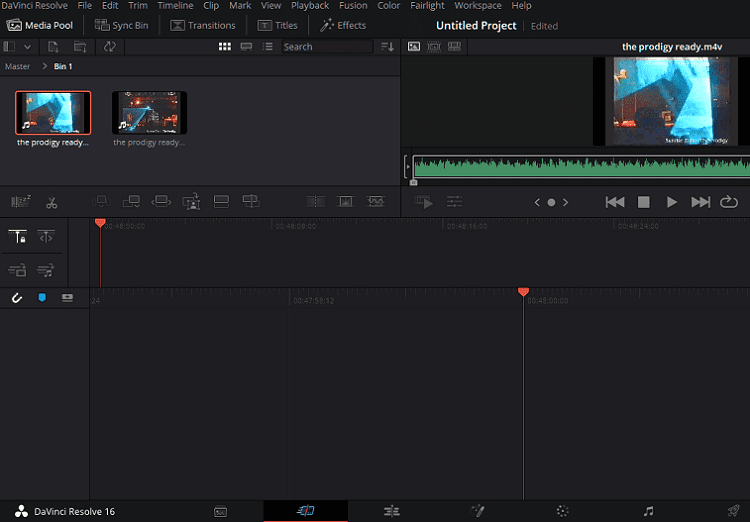The image size is (750, 522).
Task: Click the playhead on the lower timeline ruler
Action: [x=523, y=292]
